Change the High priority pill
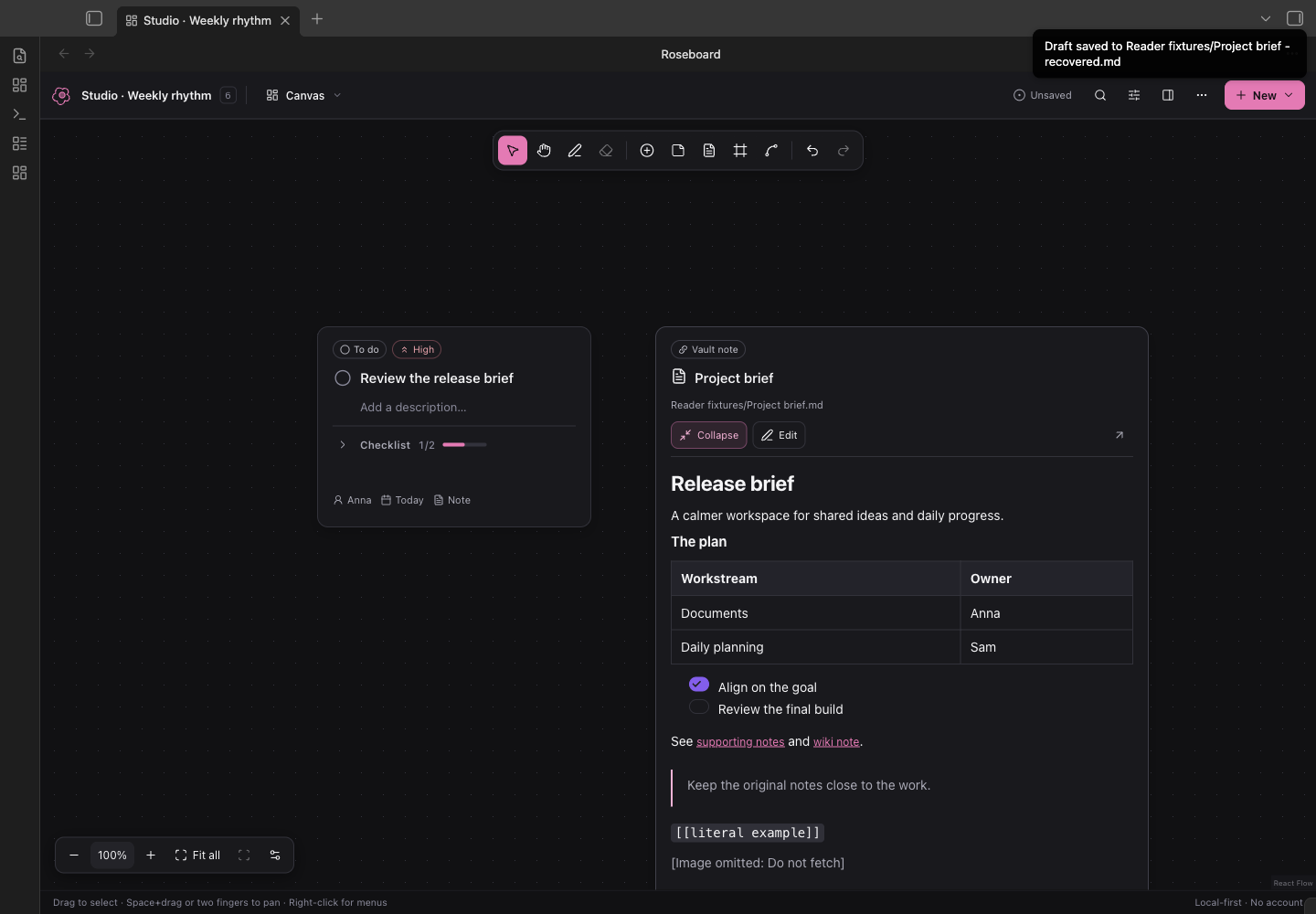 click(417, 349)
